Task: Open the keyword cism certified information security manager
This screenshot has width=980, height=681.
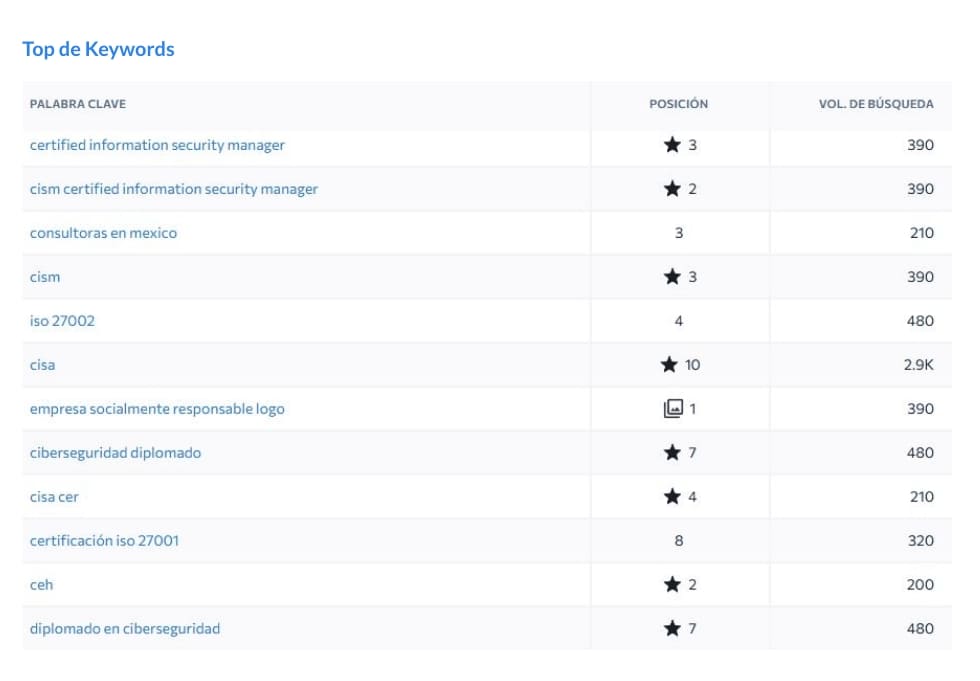Action: coord(174,189)
